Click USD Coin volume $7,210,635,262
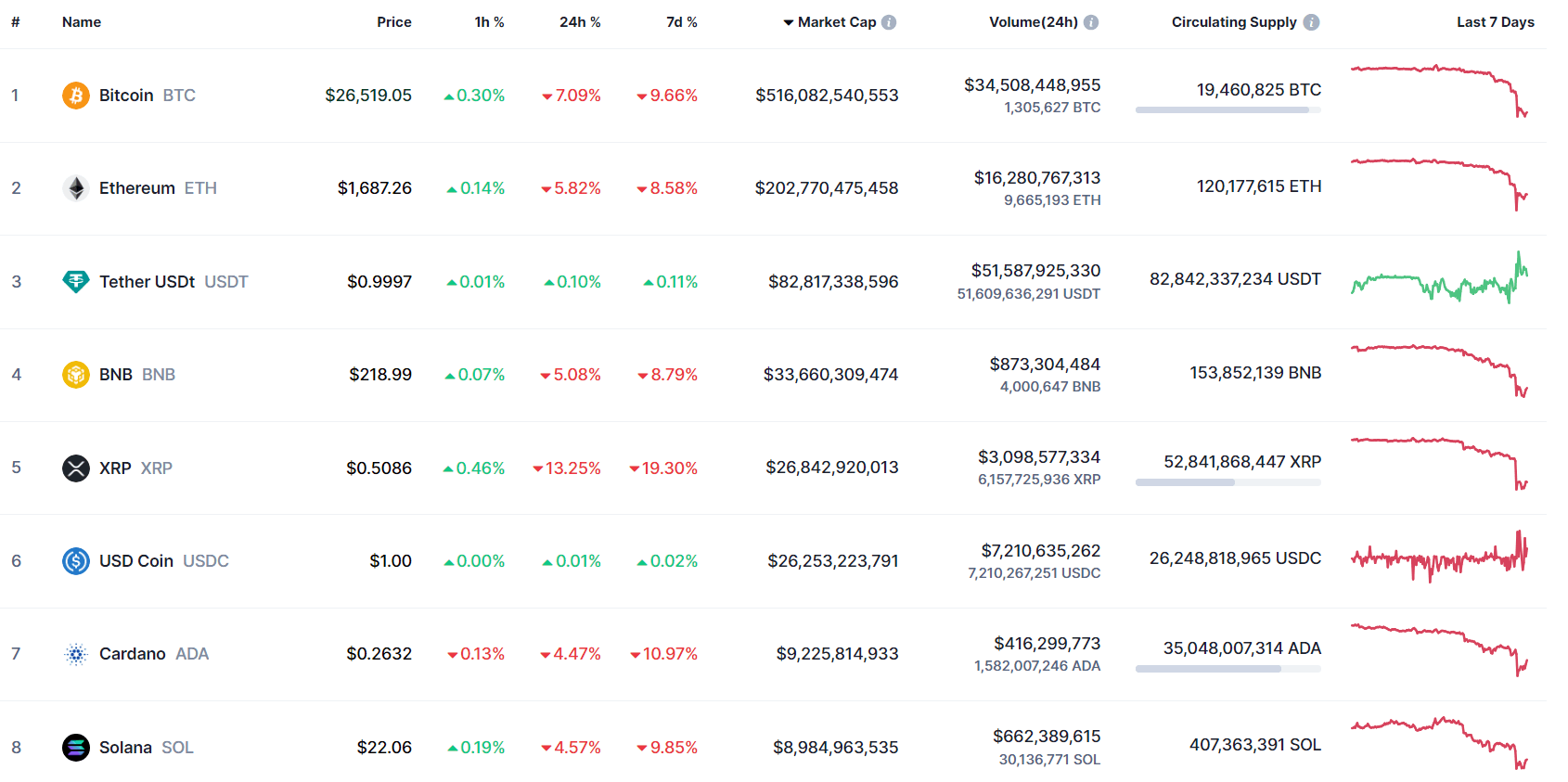Image resolution: width=1568 pixels, height=782 pixels. [1041, 551]
